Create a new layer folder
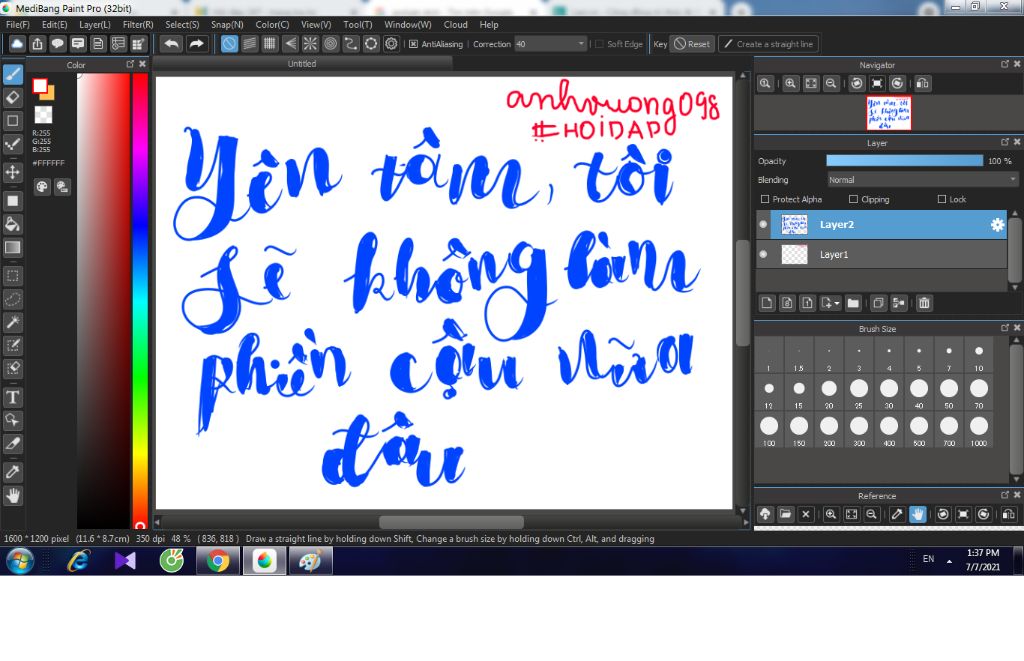 (x=853, y=303)
